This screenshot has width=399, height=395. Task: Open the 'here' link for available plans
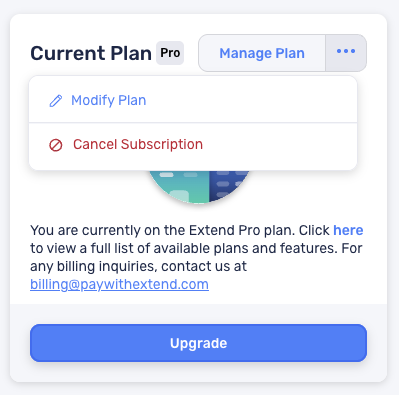[348, 230]
